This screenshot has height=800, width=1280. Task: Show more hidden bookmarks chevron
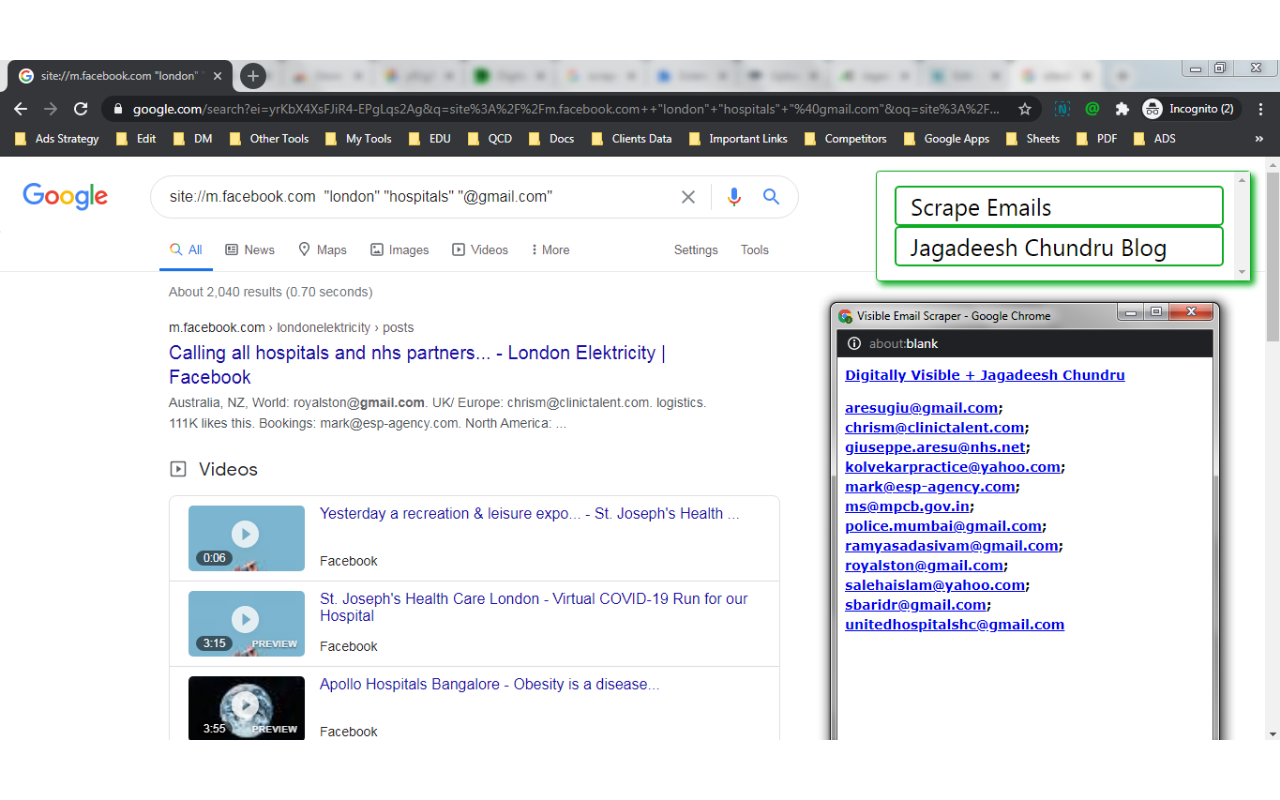1260,139
